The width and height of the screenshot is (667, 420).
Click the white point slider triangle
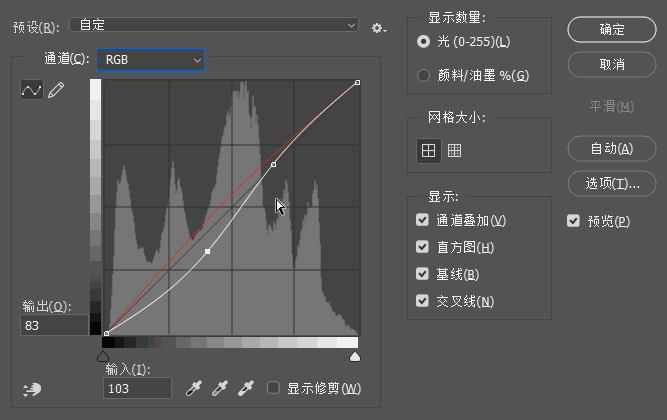coord(355,357)
